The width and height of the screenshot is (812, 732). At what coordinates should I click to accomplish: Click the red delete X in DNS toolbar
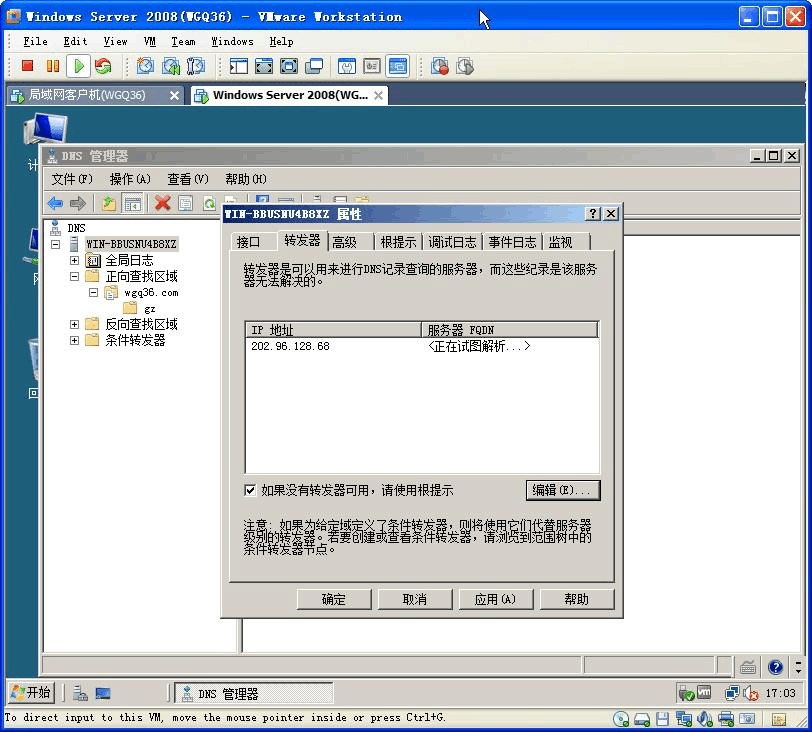162,203
